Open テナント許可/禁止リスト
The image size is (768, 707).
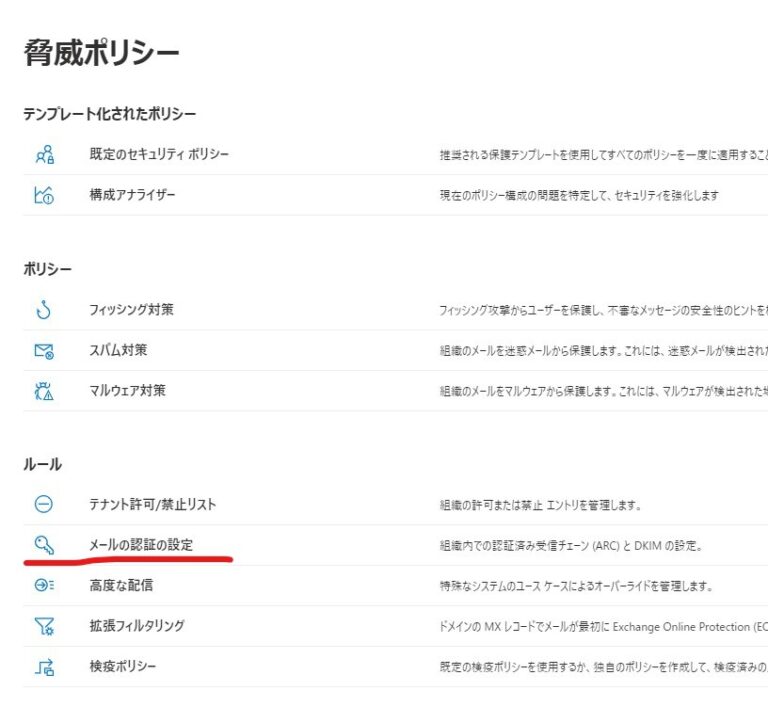pyautogui.click(x=152, y=505)
